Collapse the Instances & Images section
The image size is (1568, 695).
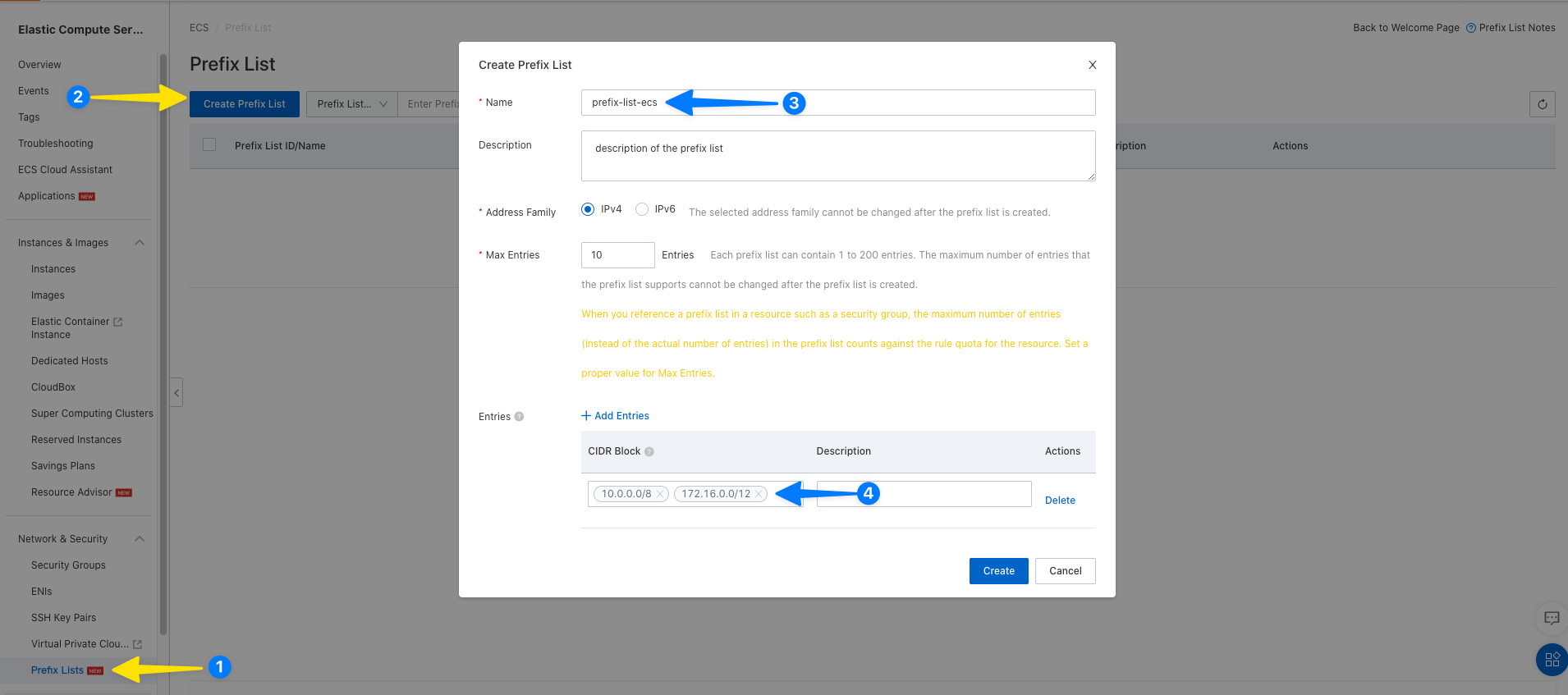pos(140,243)
